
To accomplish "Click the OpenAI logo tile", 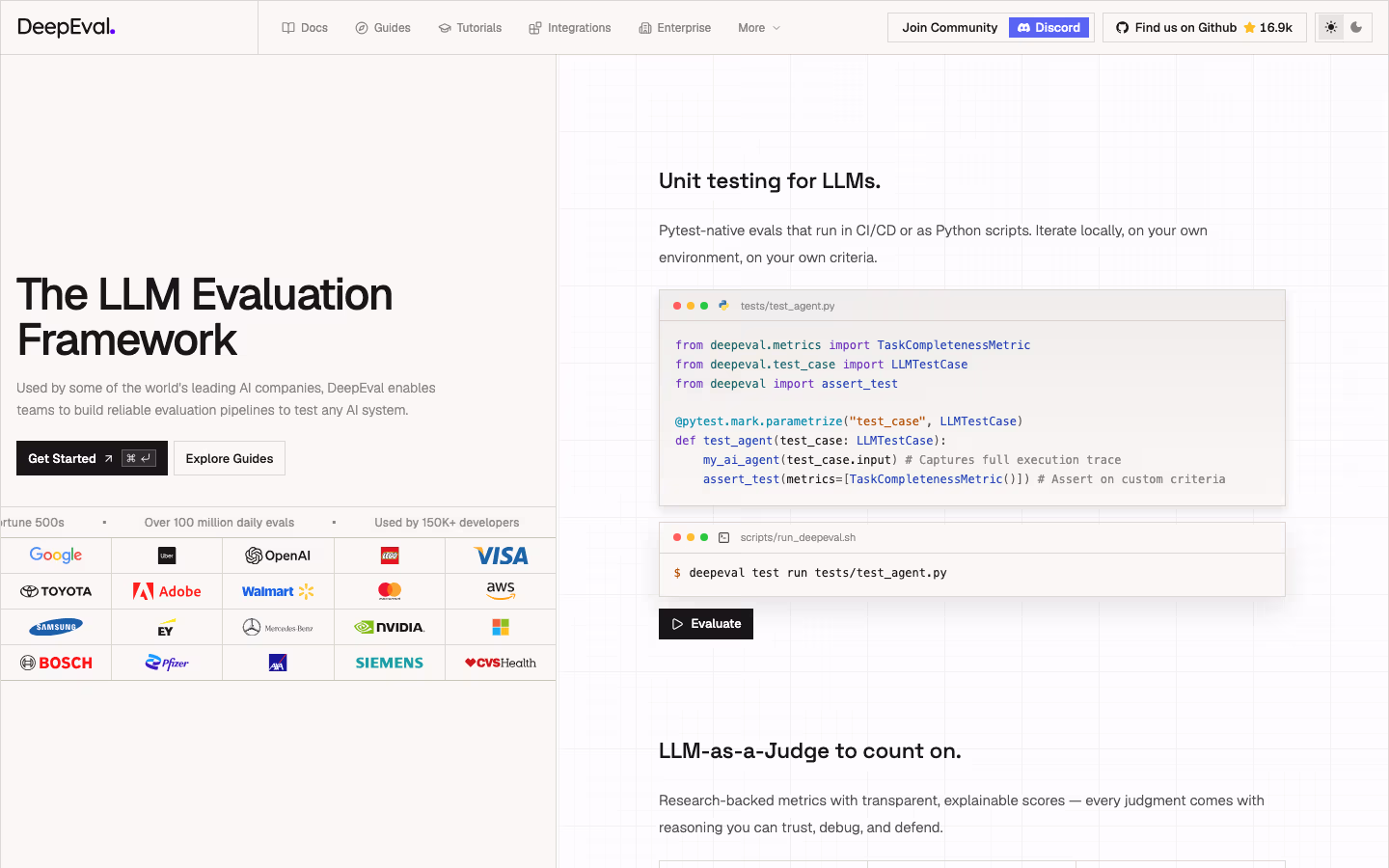I will click(278, 556).
